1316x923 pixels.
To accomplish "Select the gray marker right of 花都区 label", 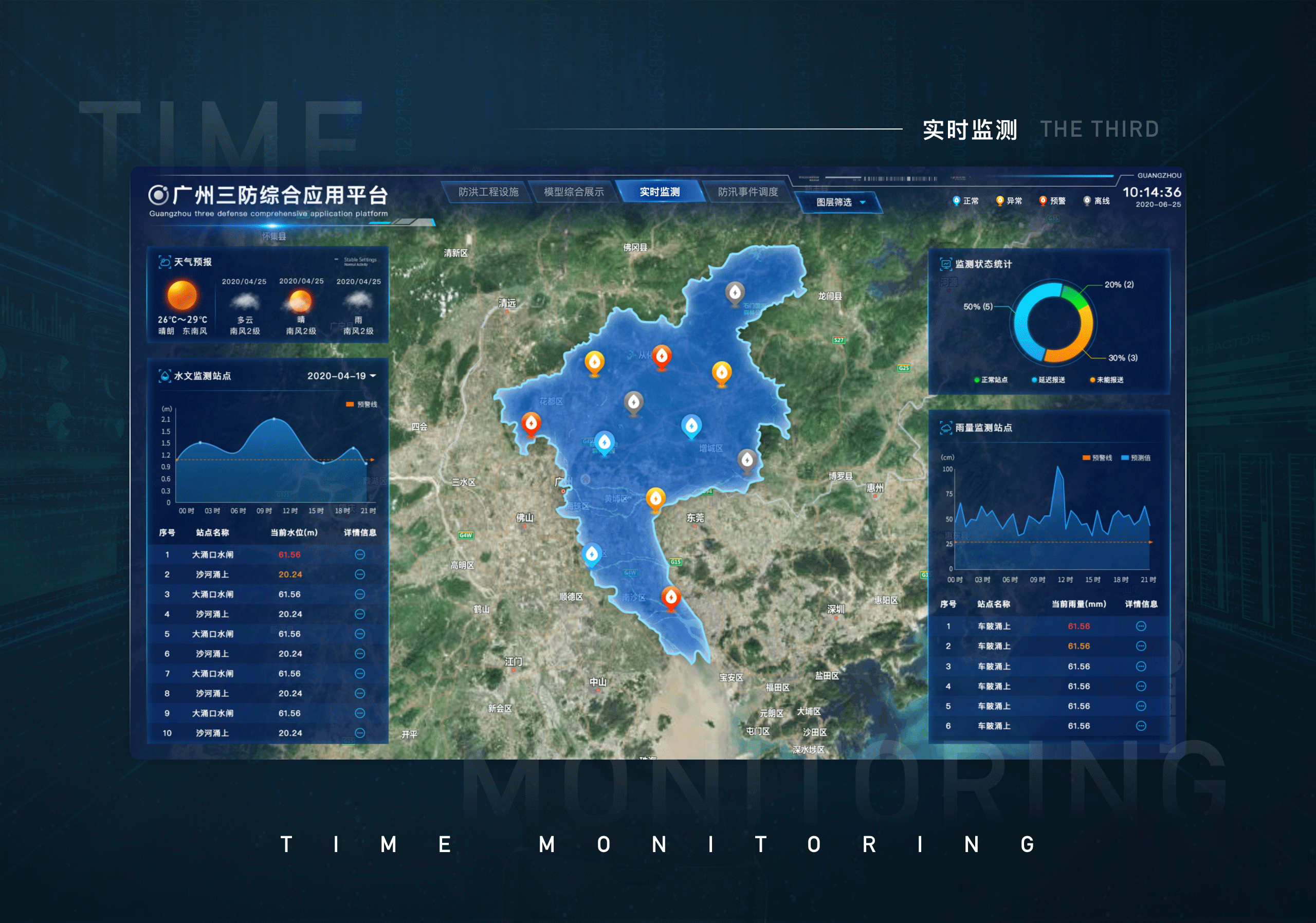I will point(633,403).
